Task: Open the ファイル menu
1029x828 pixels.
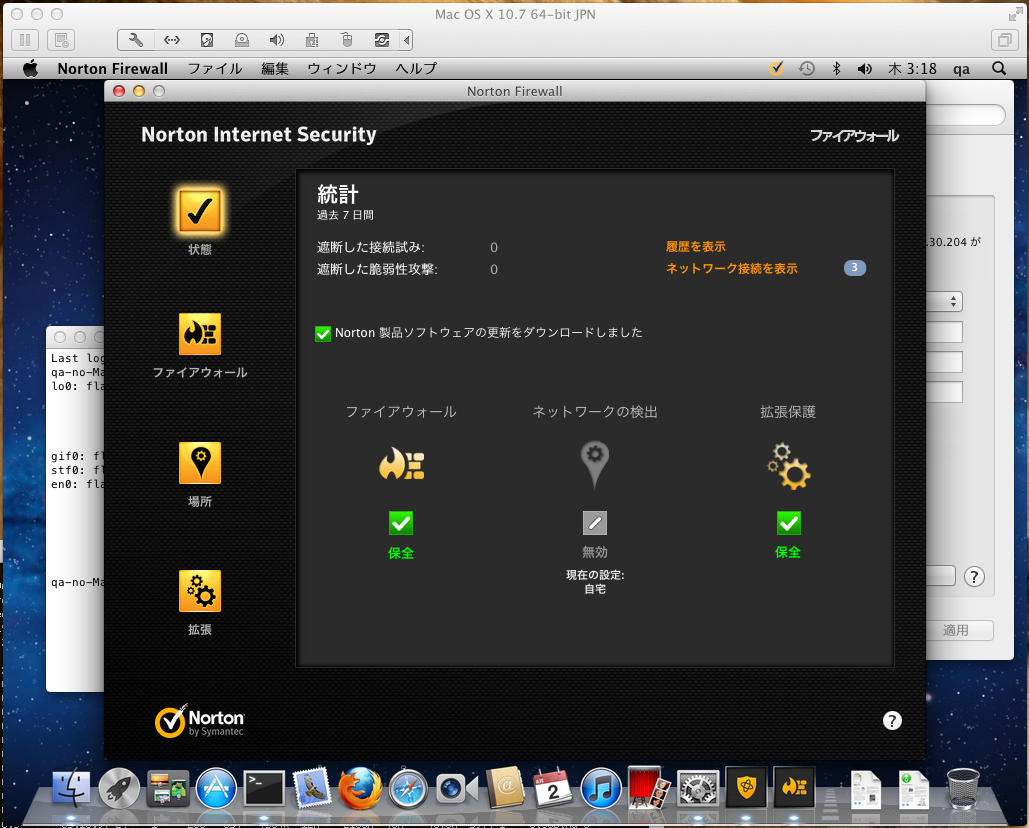Action: click(215, 69)
